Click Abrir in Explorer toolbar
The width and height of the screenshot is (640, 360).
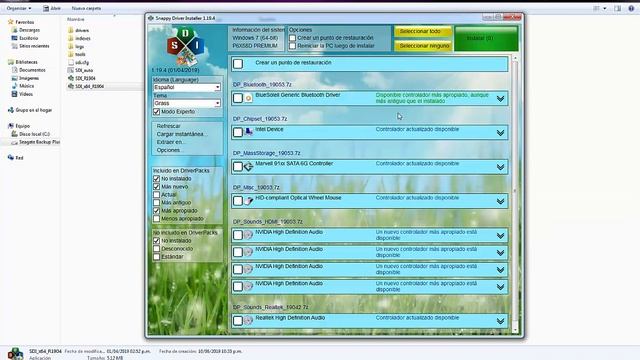[x=52, y=8]
